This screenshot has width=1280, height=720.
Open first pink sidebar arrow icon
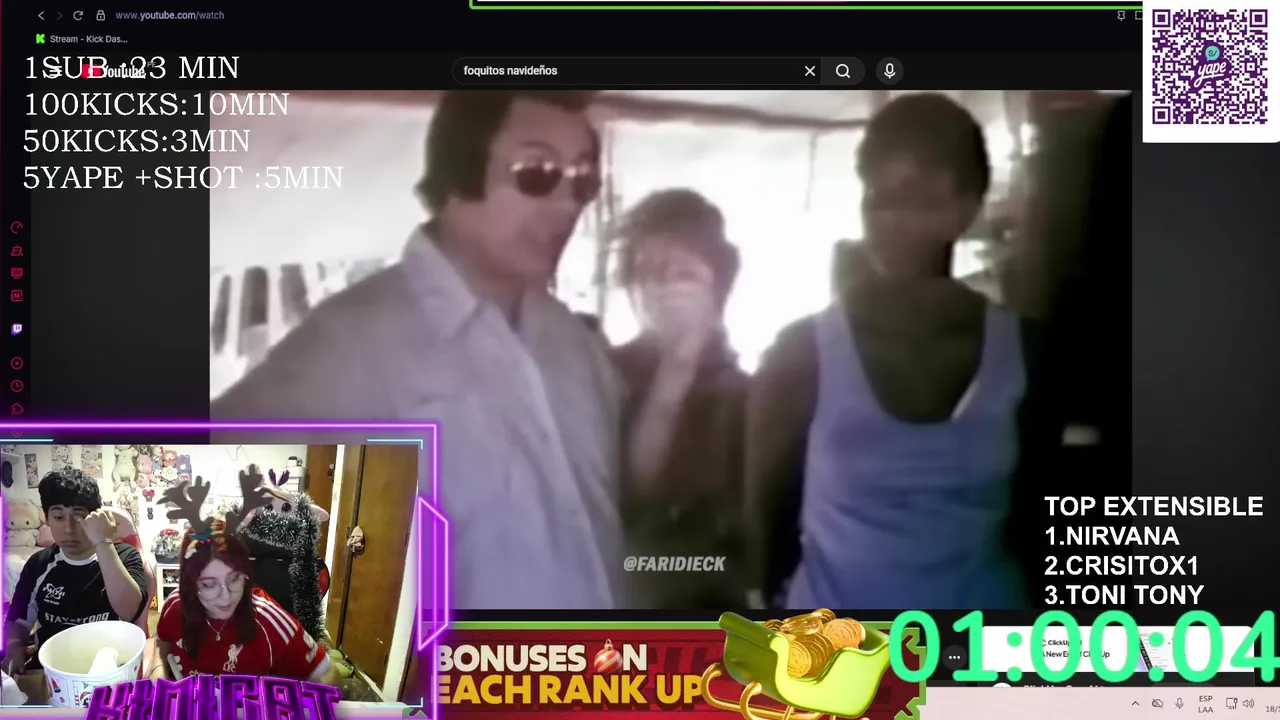(16, 228)
